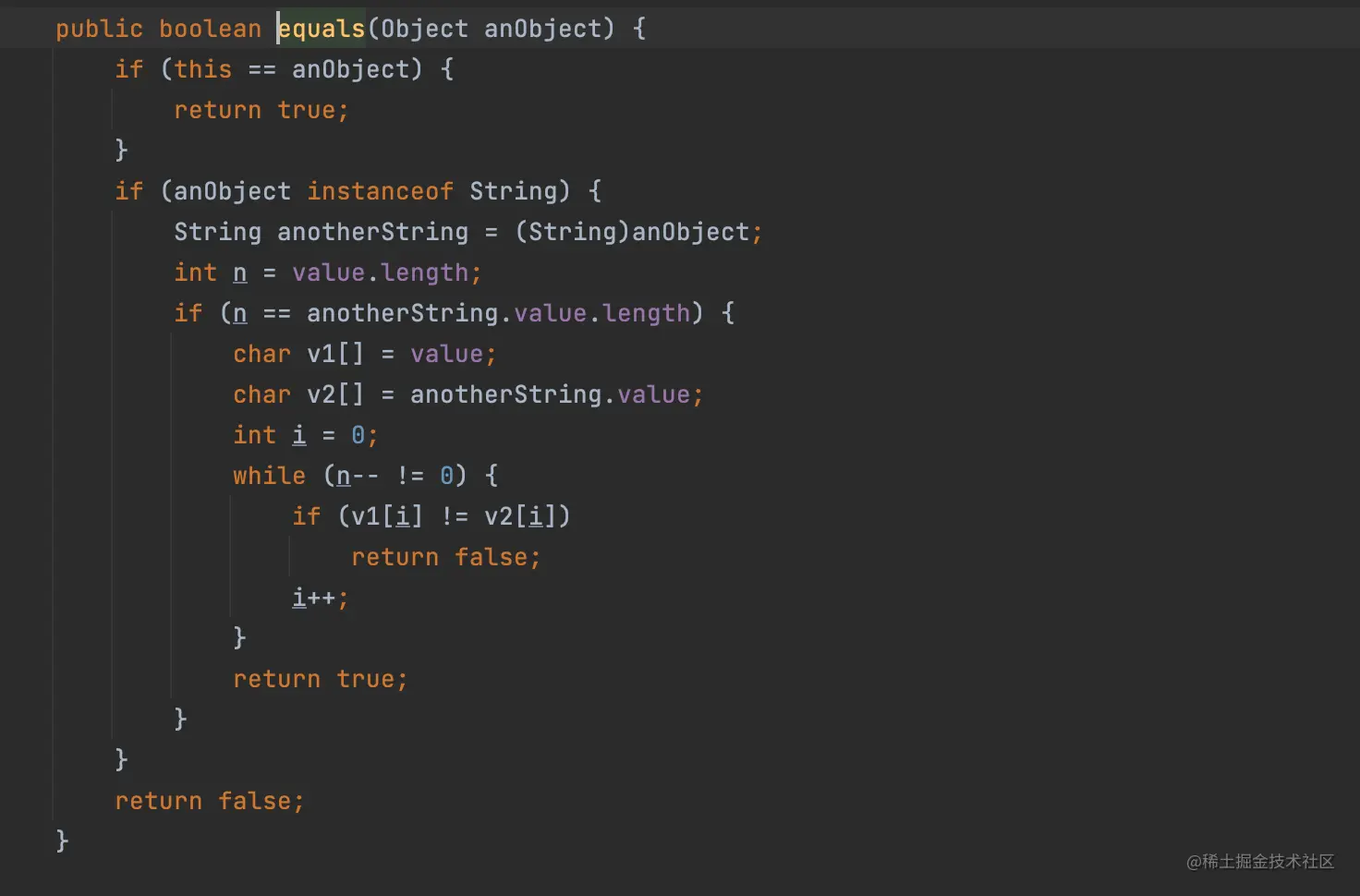
Task: Click the char v1[] declaration
Action: click(299, 354)
